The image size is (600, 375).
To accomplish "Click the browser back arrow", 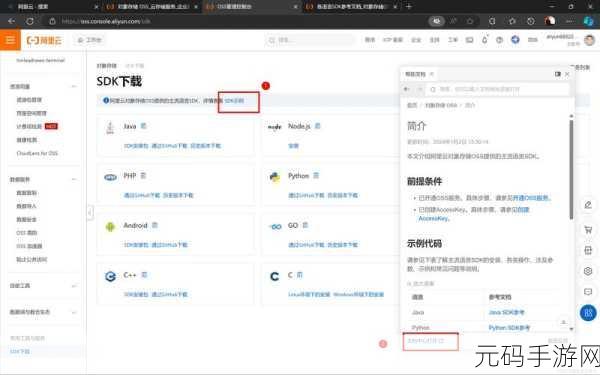I will click(x=11, y=21).
